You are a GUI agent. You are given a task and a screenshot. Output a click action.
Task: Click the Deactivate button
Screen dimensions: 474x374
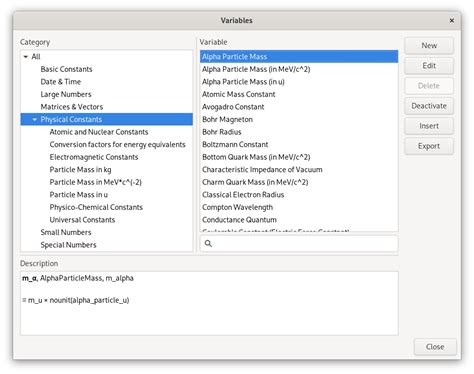coord(429,106)
